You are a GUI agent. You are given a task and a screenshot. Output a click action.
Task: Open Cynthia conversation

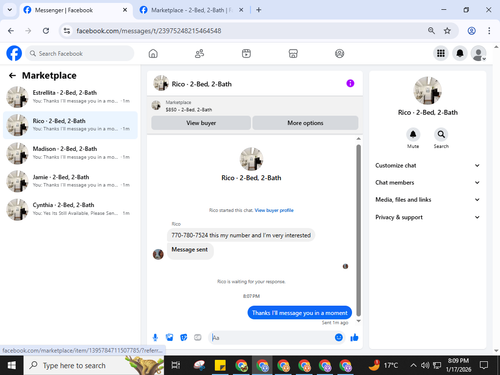click(70, 209)
